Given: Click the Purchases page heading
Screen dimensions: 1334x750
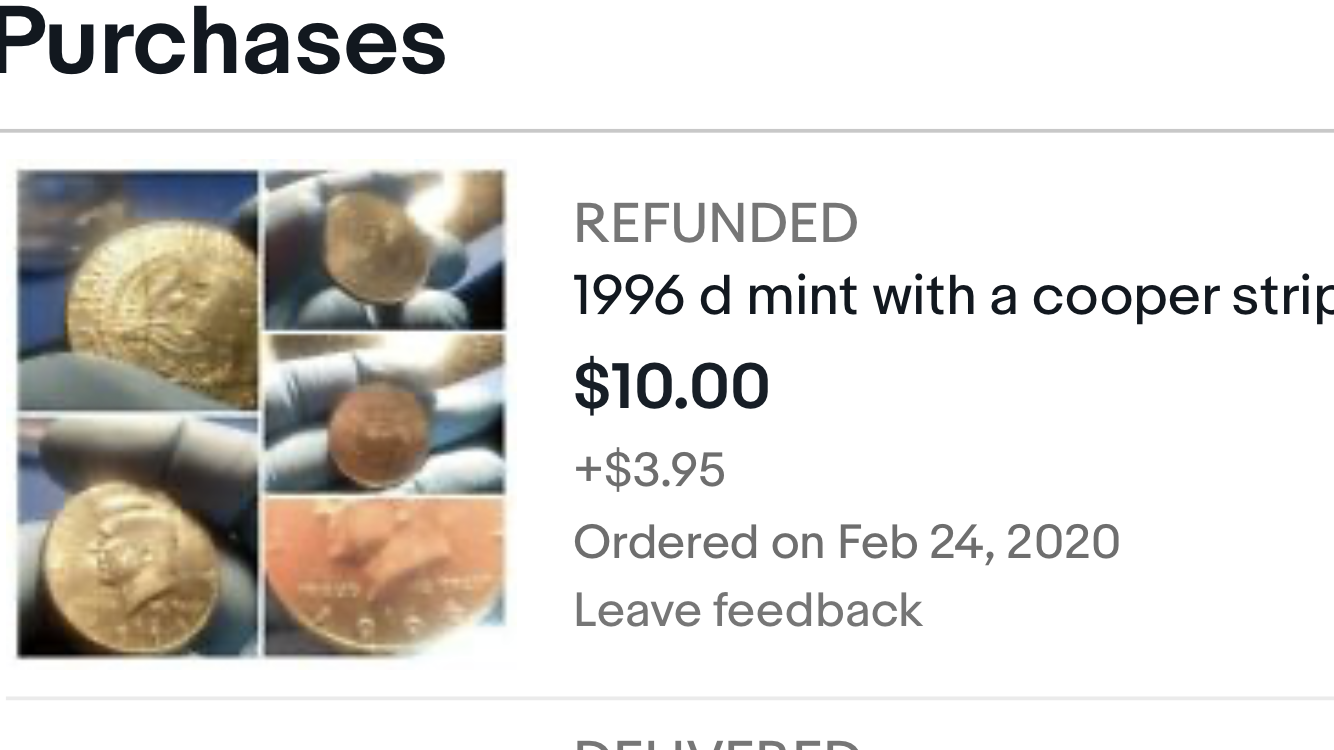Looking at the screenshot, I should coord(222,42).
